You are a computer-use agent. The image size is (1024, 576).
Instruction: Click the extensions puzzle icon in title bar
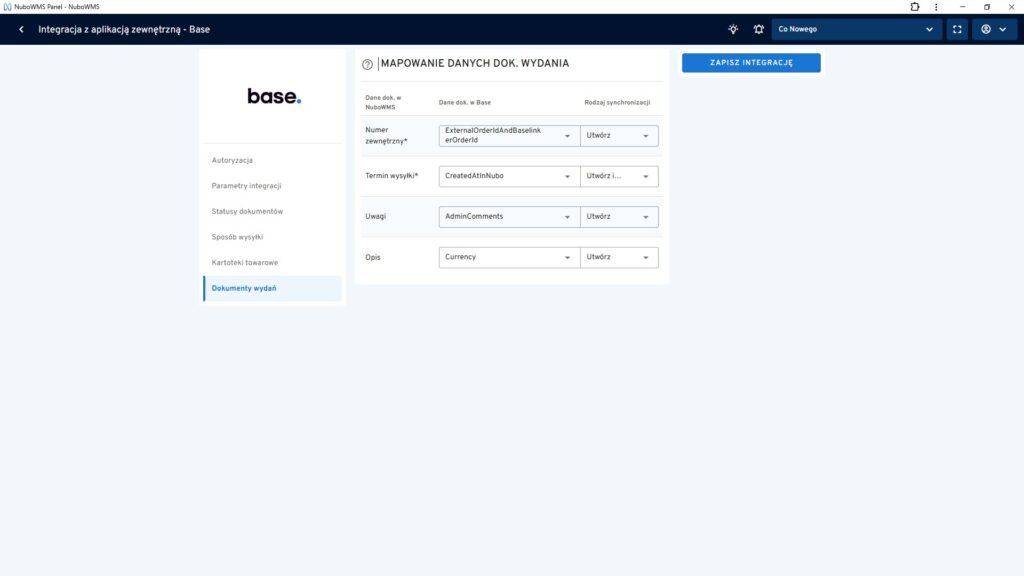pos(914,6)
